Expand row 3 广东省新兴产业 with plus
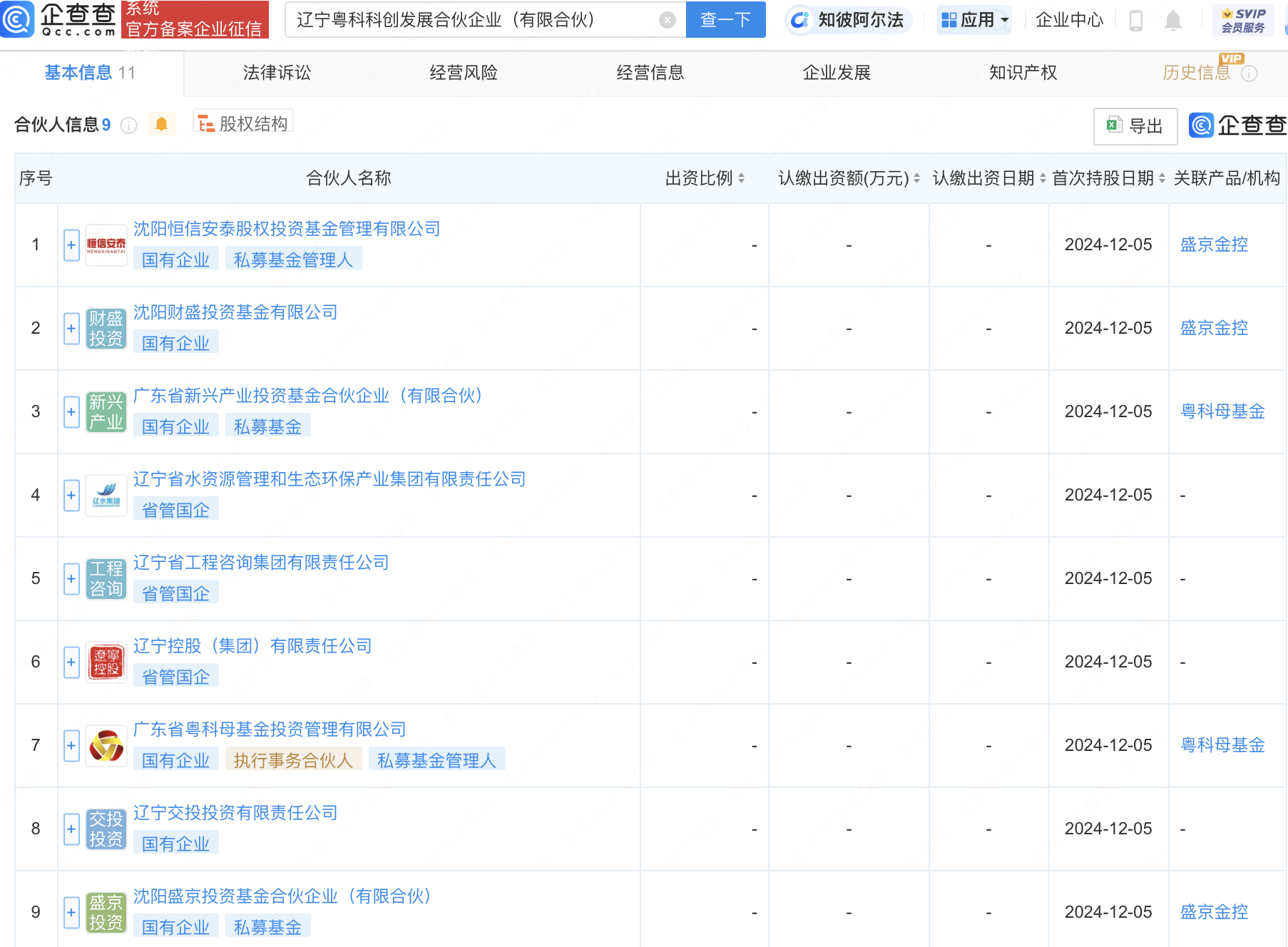The image size is (1288, 947). tap(71, 412)
